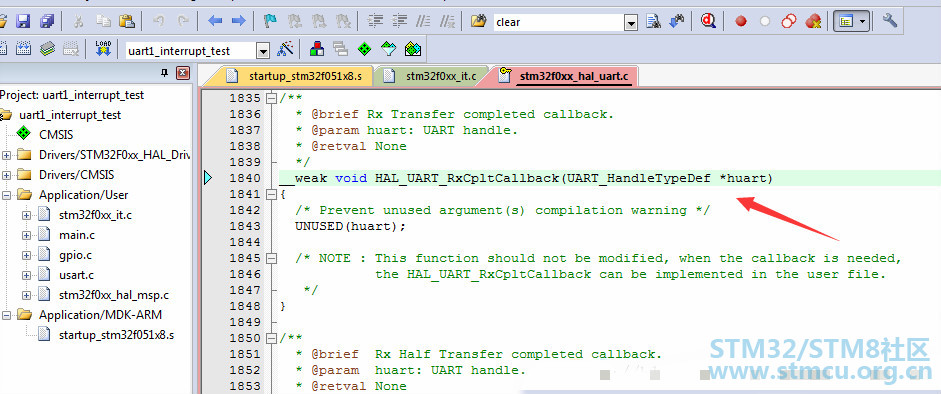Open Configuration wrench icon
This screenshot has width=941, height=394.
pos(889,22)
